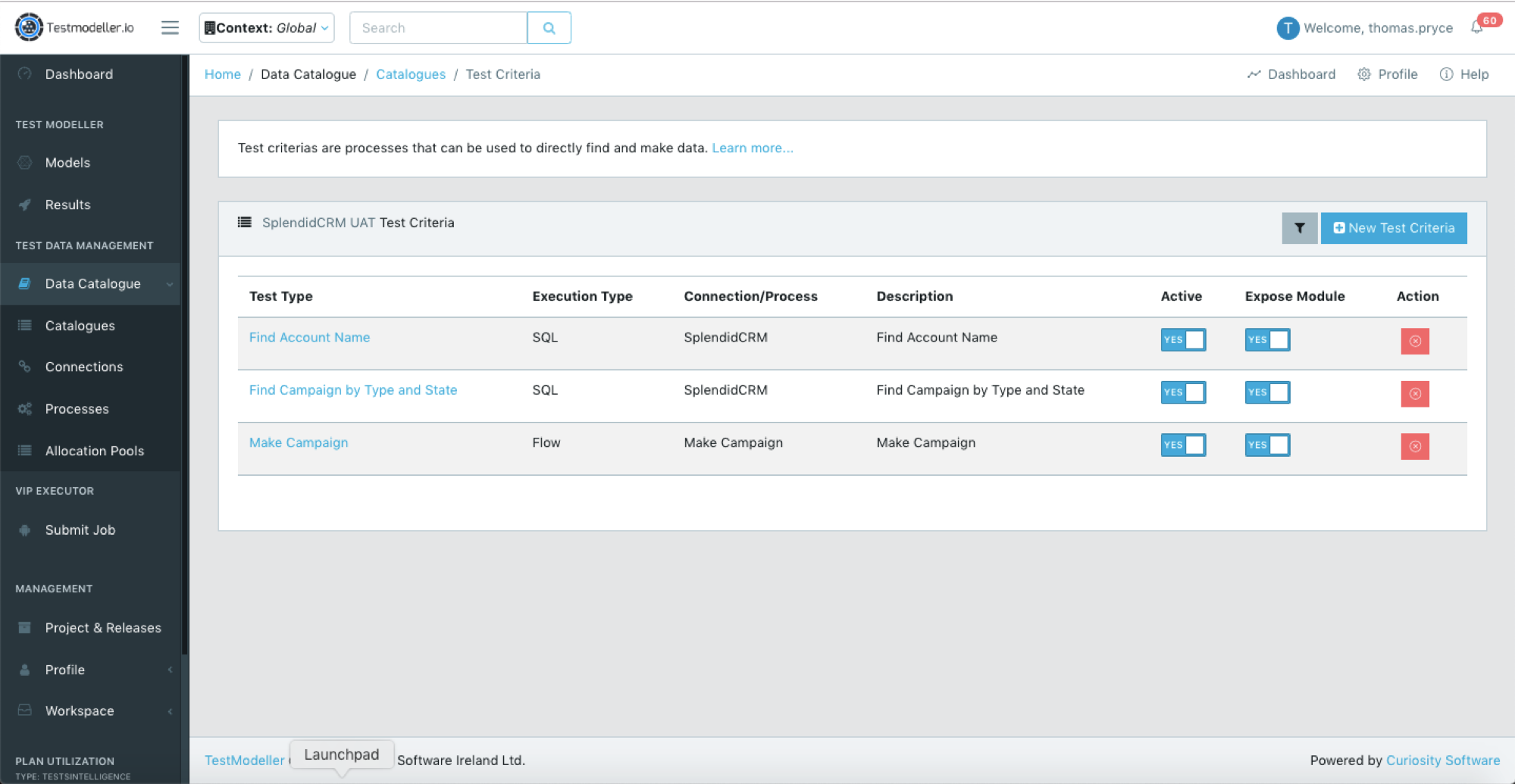Viewport: 1515px width, 784px height.
Task: Toggle Active for Find Account Name
Action: [x=1182, y=339]
